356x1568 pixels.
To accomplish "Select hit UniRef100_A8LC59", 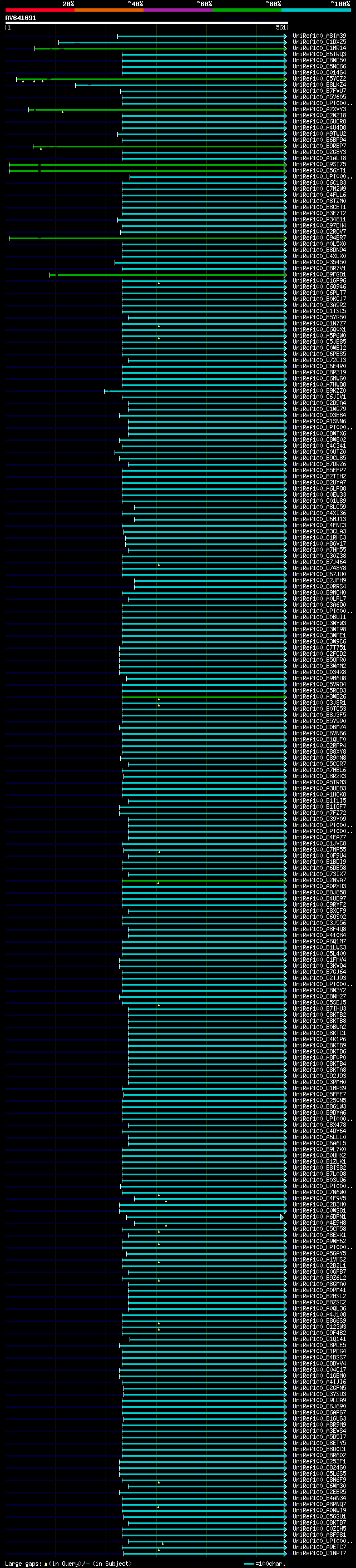I will click(319, 507).
